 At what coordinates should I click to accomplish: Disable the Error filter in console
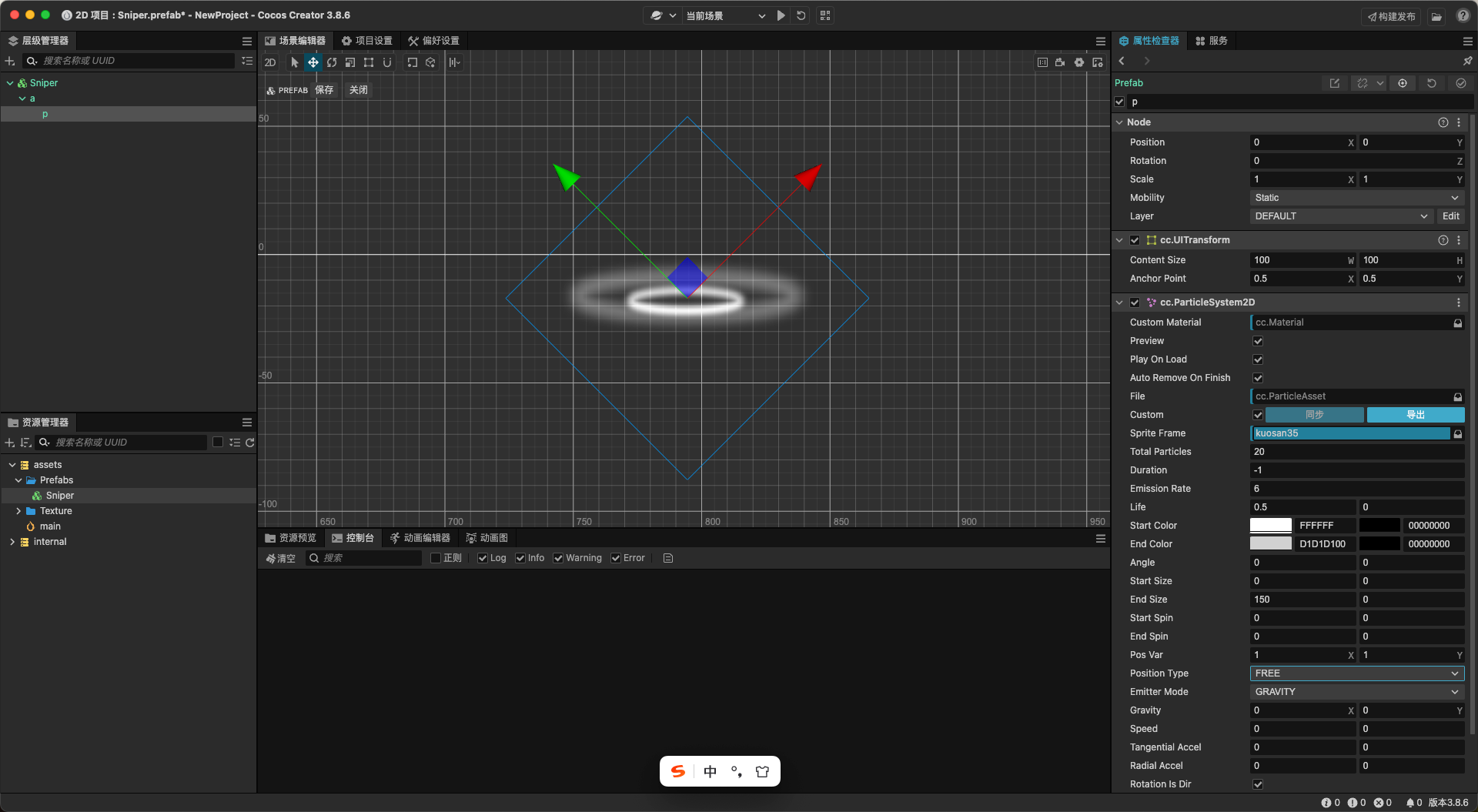click(x=616, y=558)
